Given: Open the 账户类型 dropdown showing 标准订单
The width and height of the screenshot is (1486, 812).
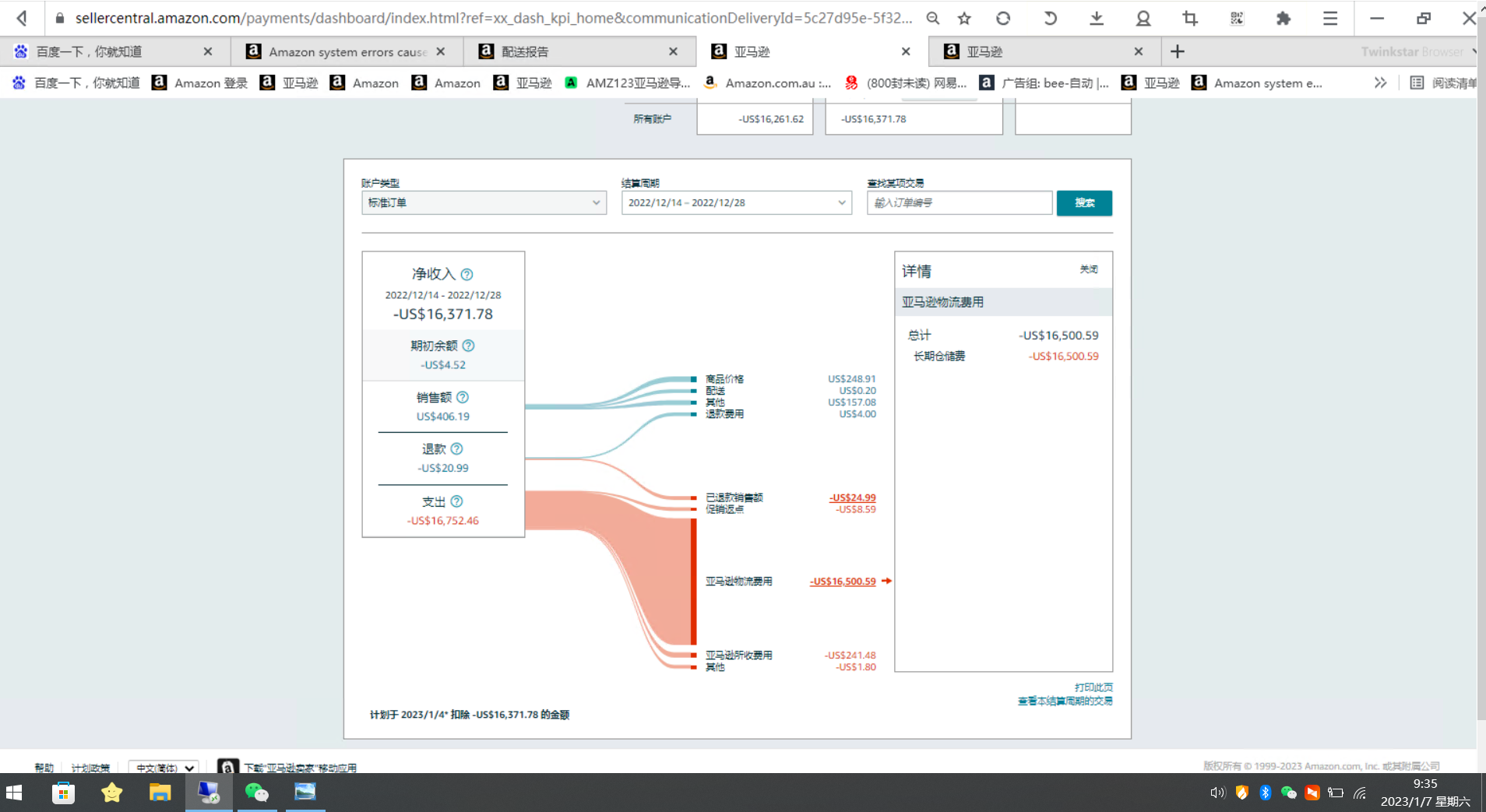Looking at the screenshot, I should 483,202.
